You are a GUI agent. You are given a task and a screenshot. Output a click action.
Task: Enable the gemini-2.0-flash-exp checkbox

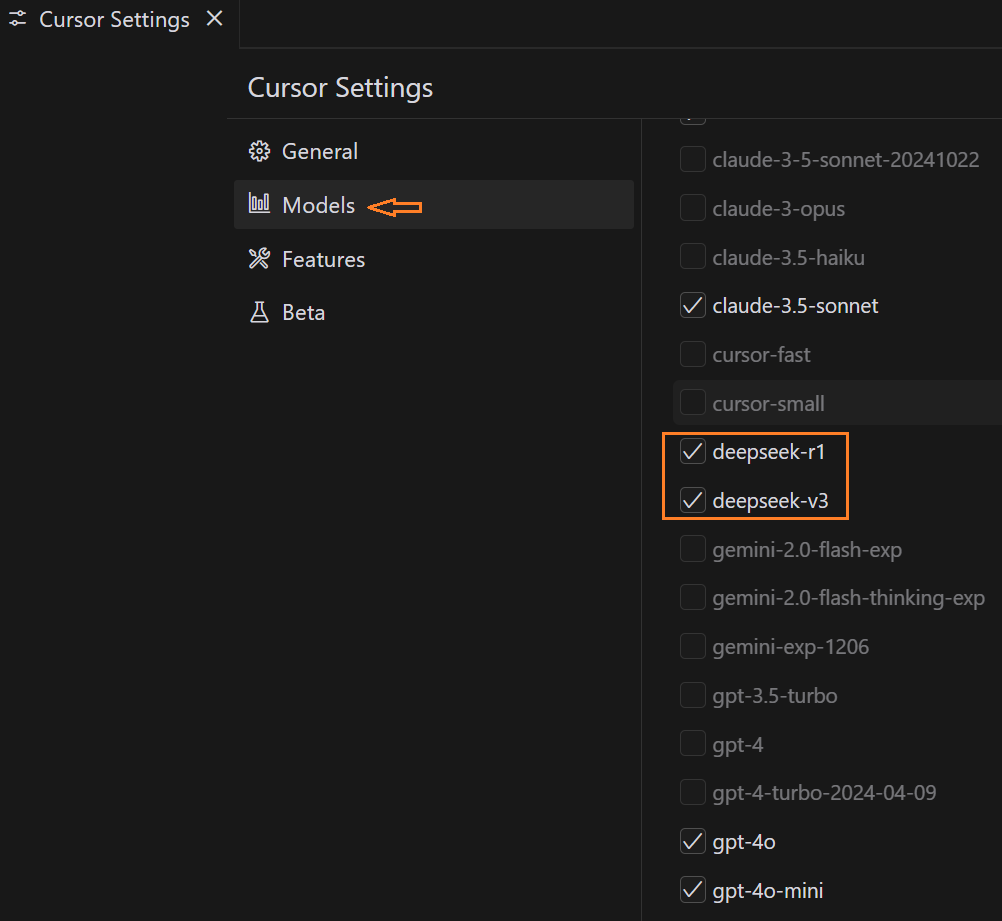[x=693, y=549]
